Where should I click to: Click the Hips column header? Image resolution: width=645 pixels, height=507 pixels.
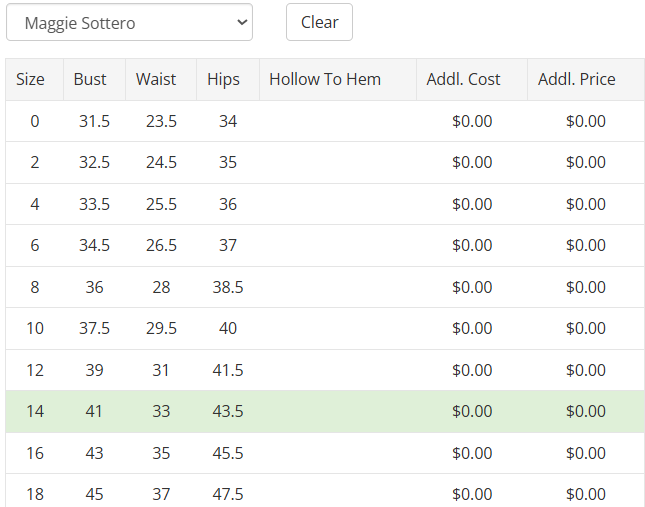pos(224,79)
